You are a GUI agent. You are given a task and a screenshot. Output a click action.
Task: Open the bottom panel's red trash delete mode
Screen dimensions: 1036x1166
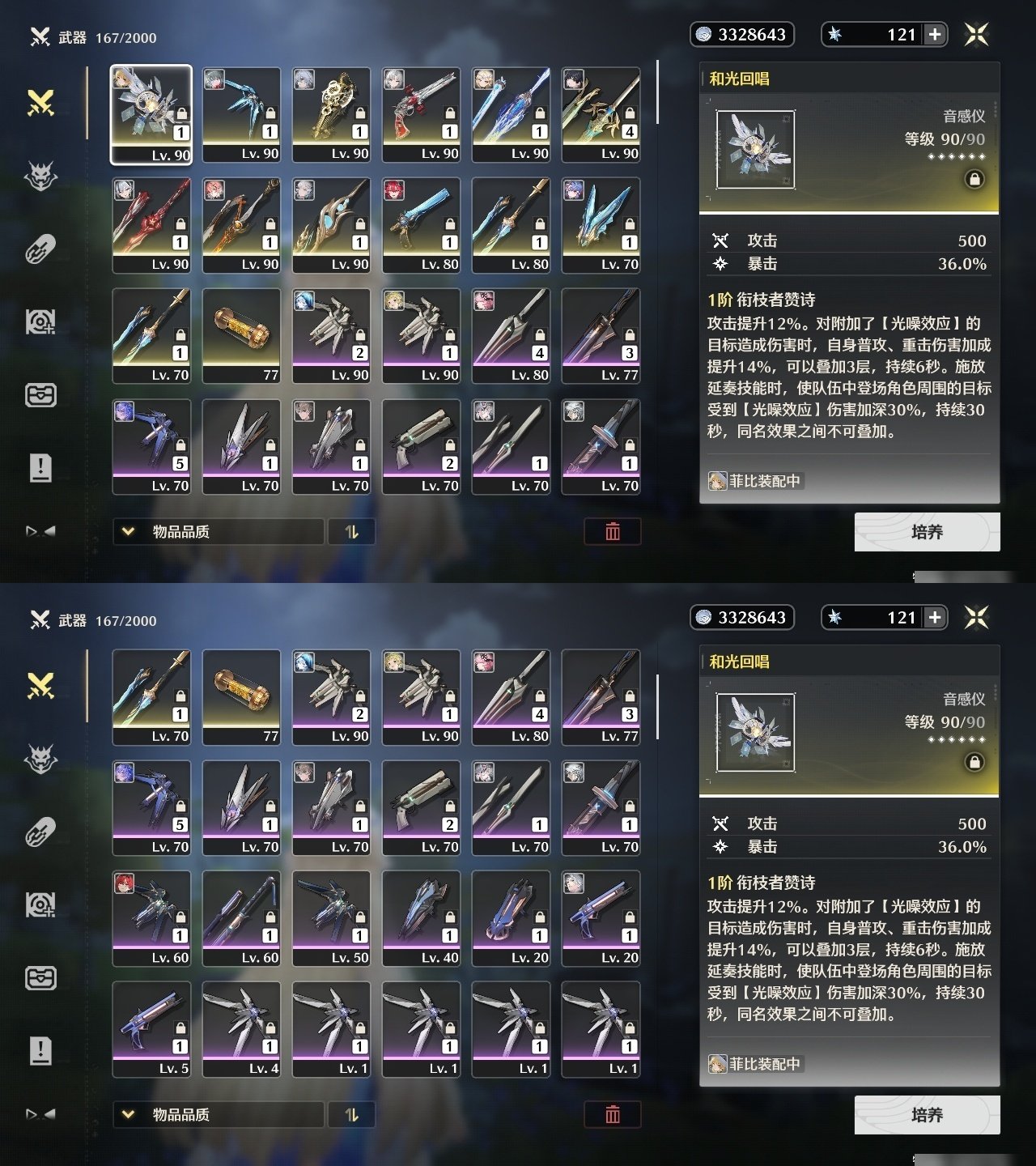(x=613, y=1114)
